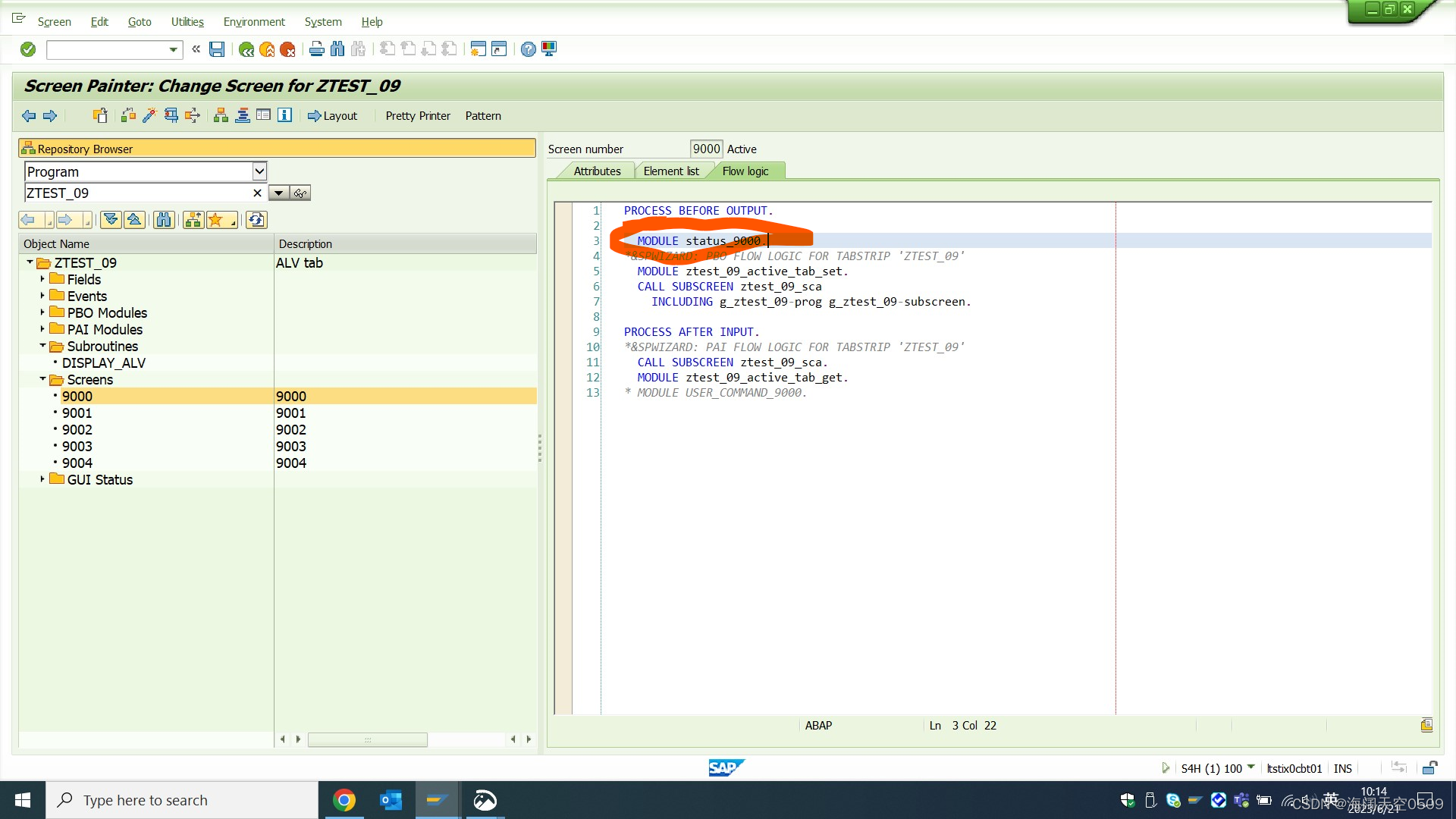Screen dimensions: 1456x819
Task: Click the Pretty Printer button
Action: coord(417,115)
